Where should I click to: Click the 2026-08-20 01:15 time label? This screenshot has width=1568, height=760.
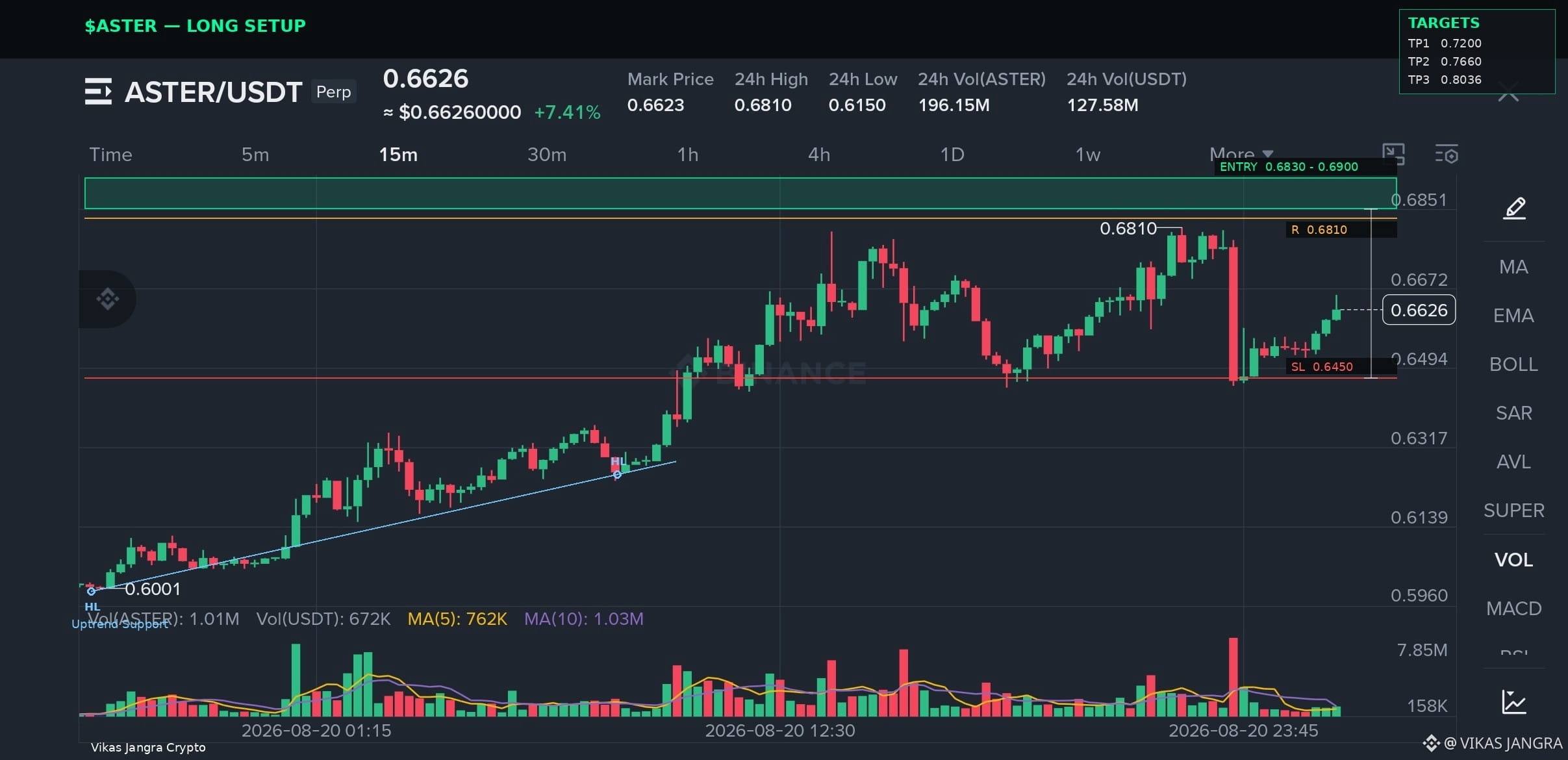[x=316, y=731]
